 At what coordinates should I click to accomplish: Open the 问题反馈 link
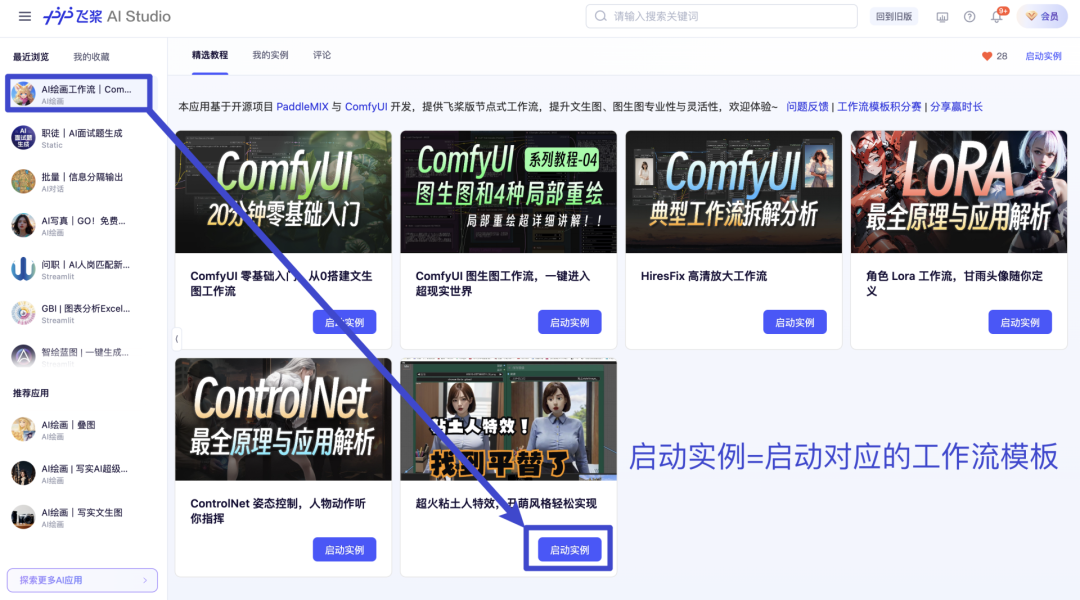807,107
